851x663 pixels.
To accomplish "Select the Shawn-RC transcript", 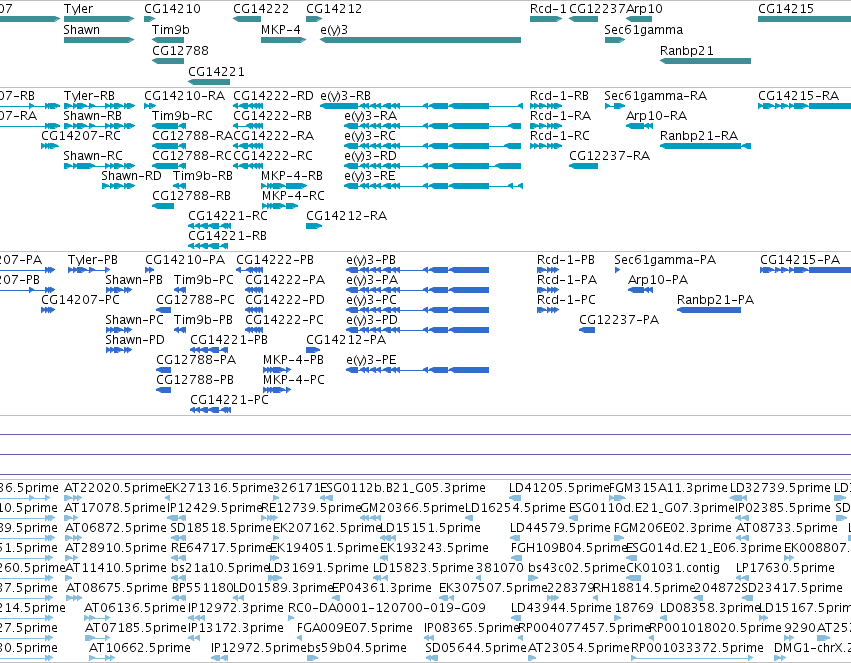I will click(99, 166).
